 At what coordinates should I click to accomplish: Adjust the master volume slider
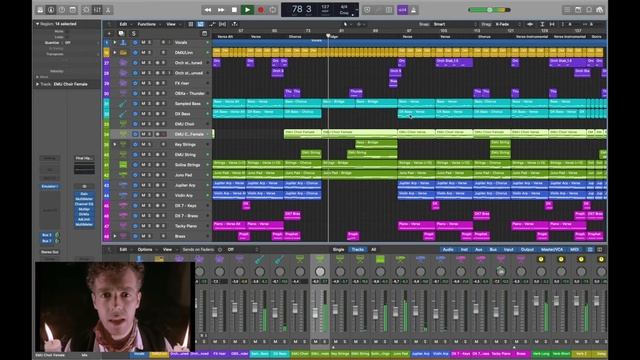(x=489, y=10)
